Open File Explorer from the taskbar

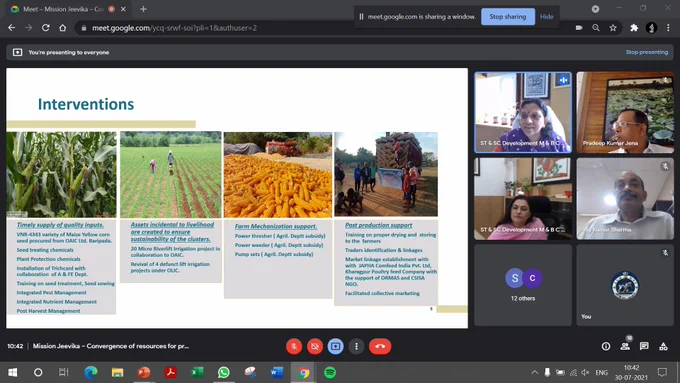click(117, 372)
